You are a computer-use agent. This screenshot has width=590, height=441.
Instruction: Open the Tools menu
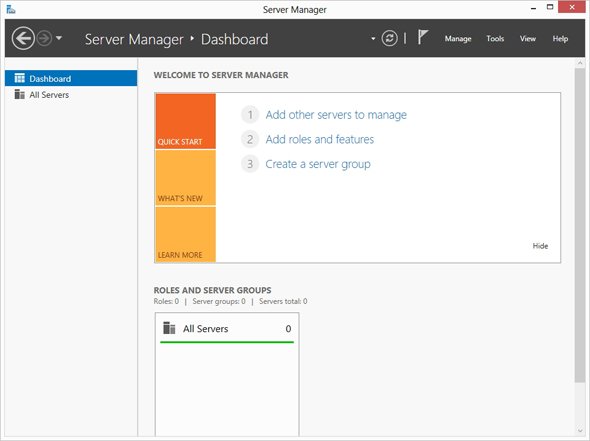click(495, 38)
